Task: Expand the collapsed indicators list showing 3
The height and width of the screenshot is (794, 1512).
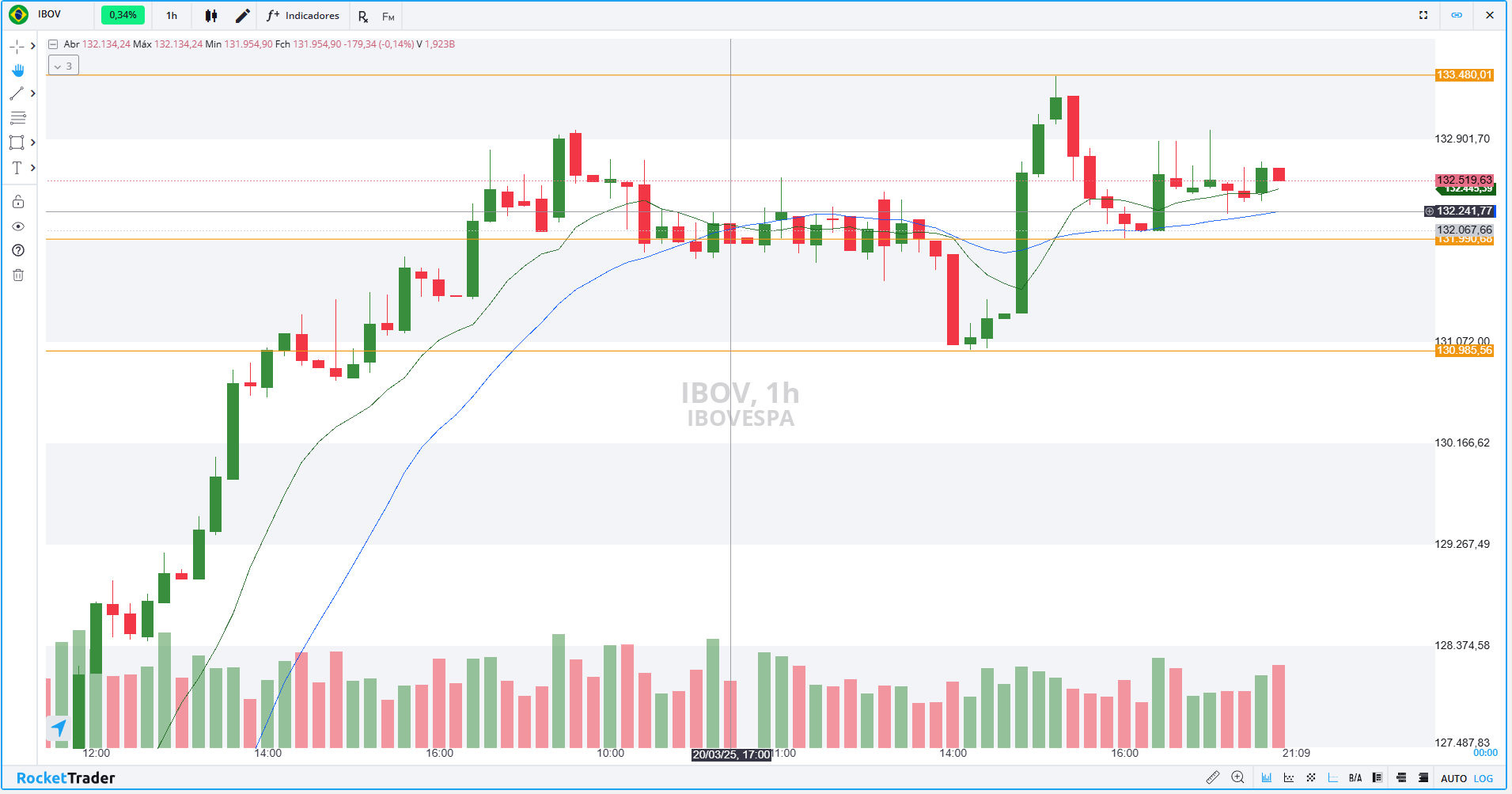Action: pyautogui.click(x=63, y=66)
